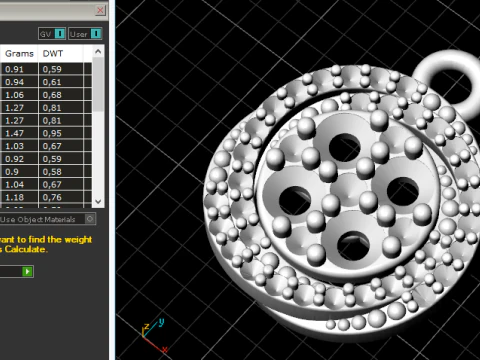The image size is (480, 360).
Task: Select the 0.94 Grams cell
Action: [x=19, y=82]
